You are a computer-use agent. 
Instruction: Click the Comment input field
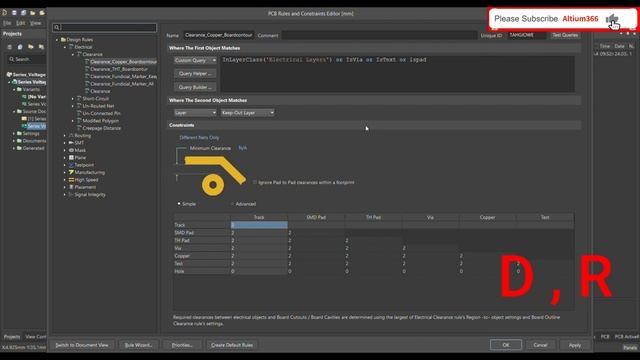click(379, 35)
